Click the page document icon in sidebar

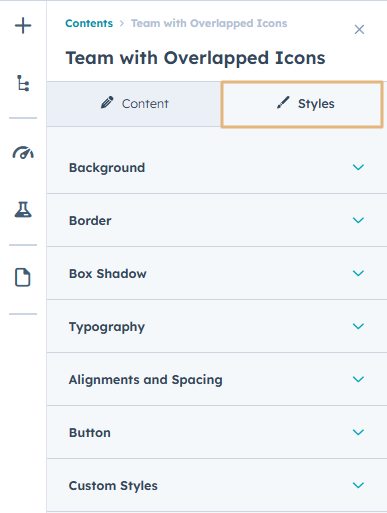[x=23, y=277]
